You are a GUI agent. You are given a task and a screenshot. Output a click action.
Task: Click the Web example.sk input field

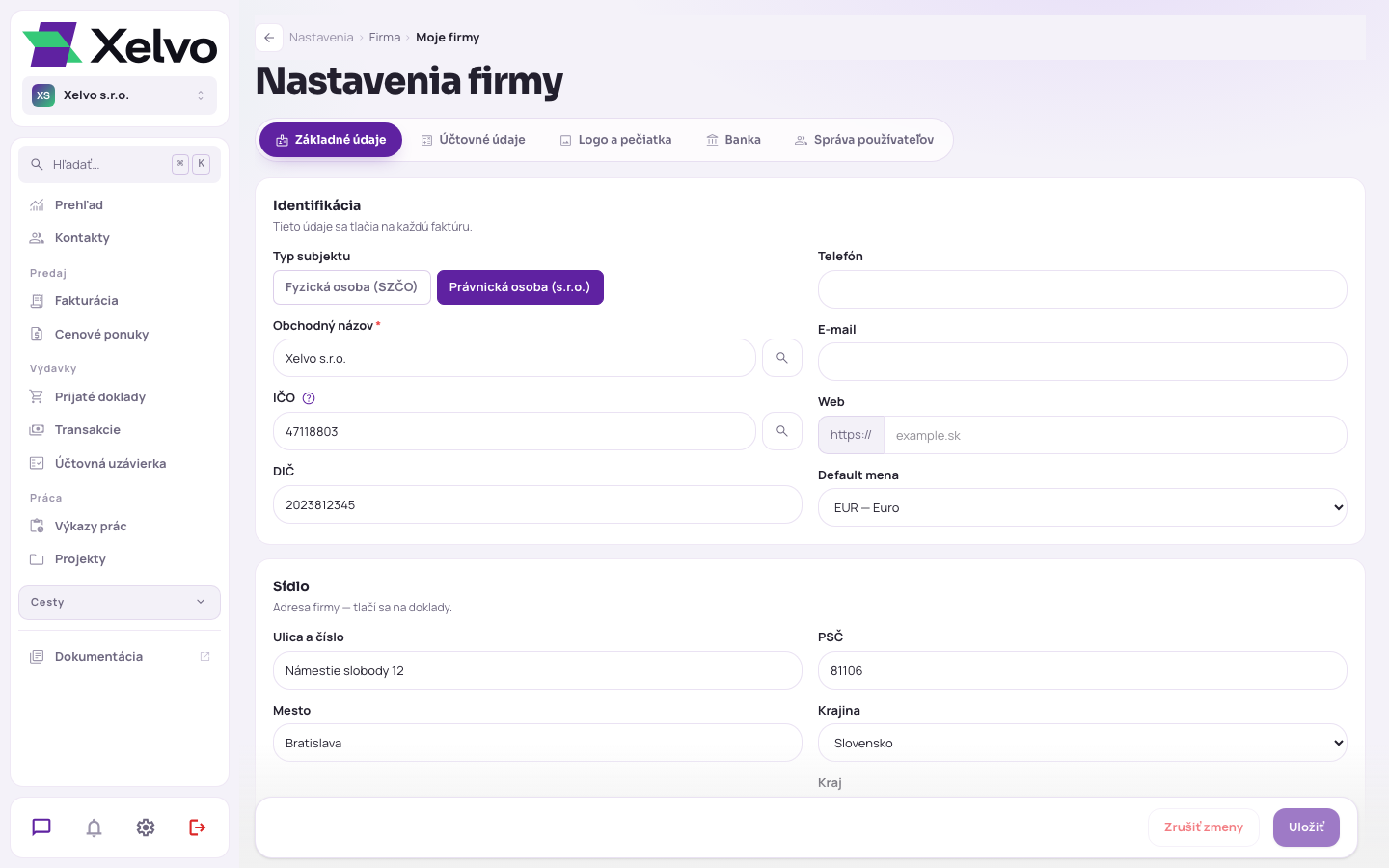click(x=1115, y=435)
